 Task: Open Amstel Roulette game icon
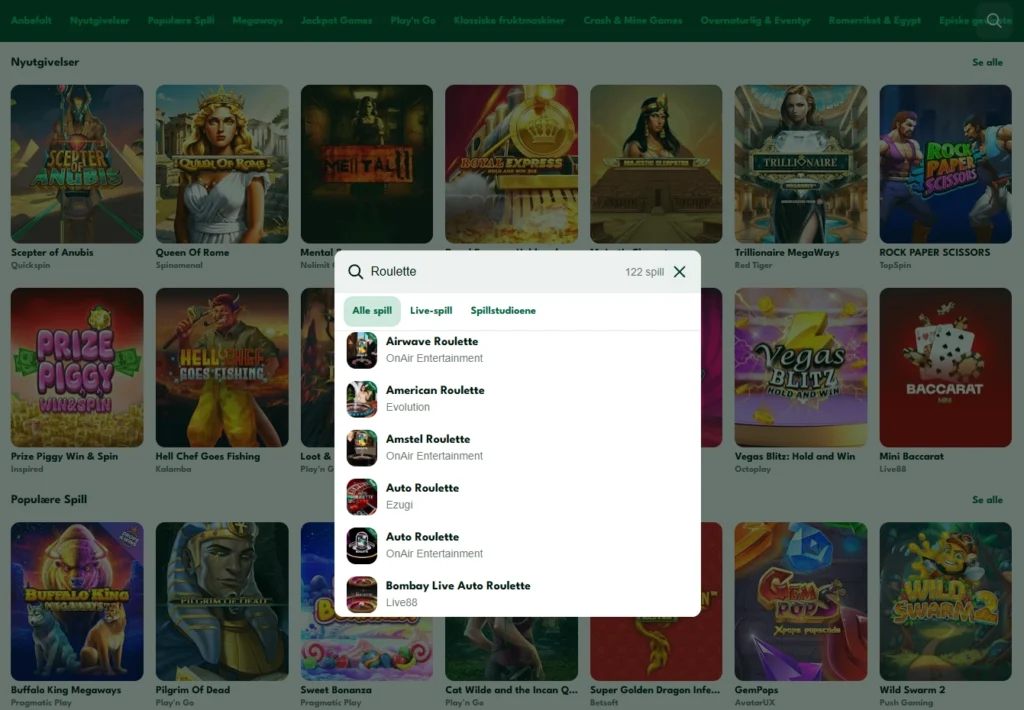click(362, 448)
